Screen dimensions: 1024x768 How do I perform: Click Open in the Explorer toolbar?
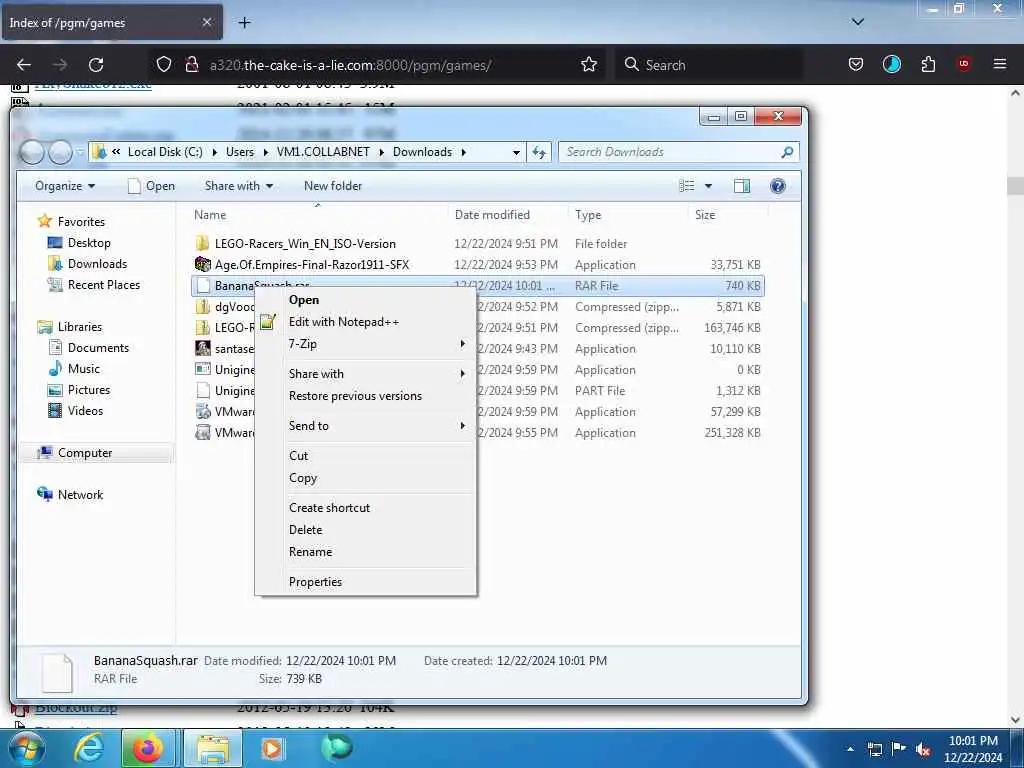click(152, 186)
